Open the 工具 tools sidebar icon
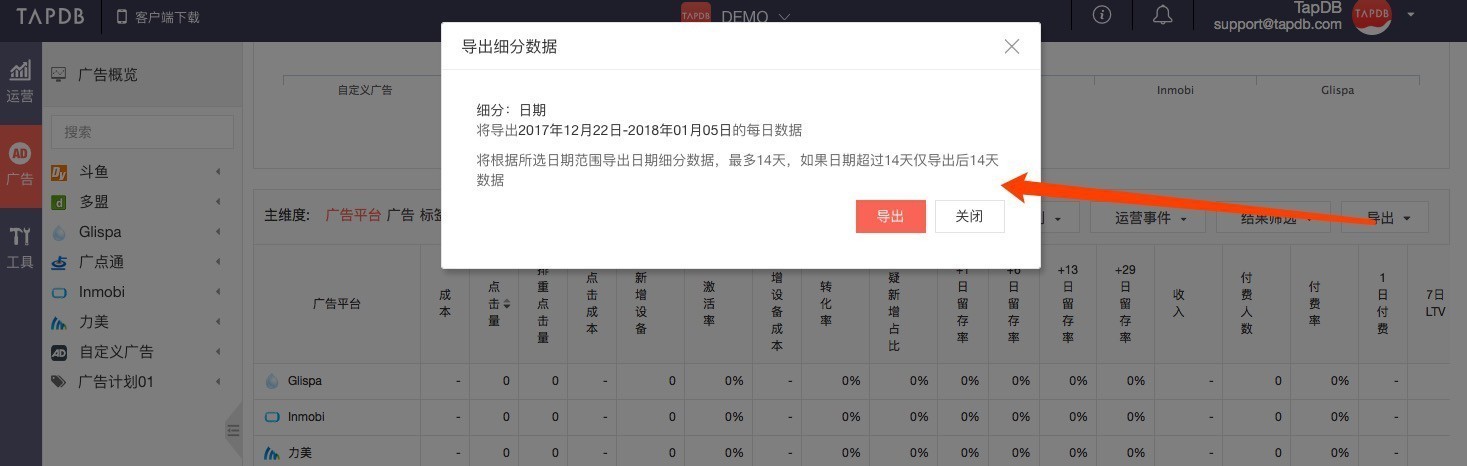 (x=20, y=248)
